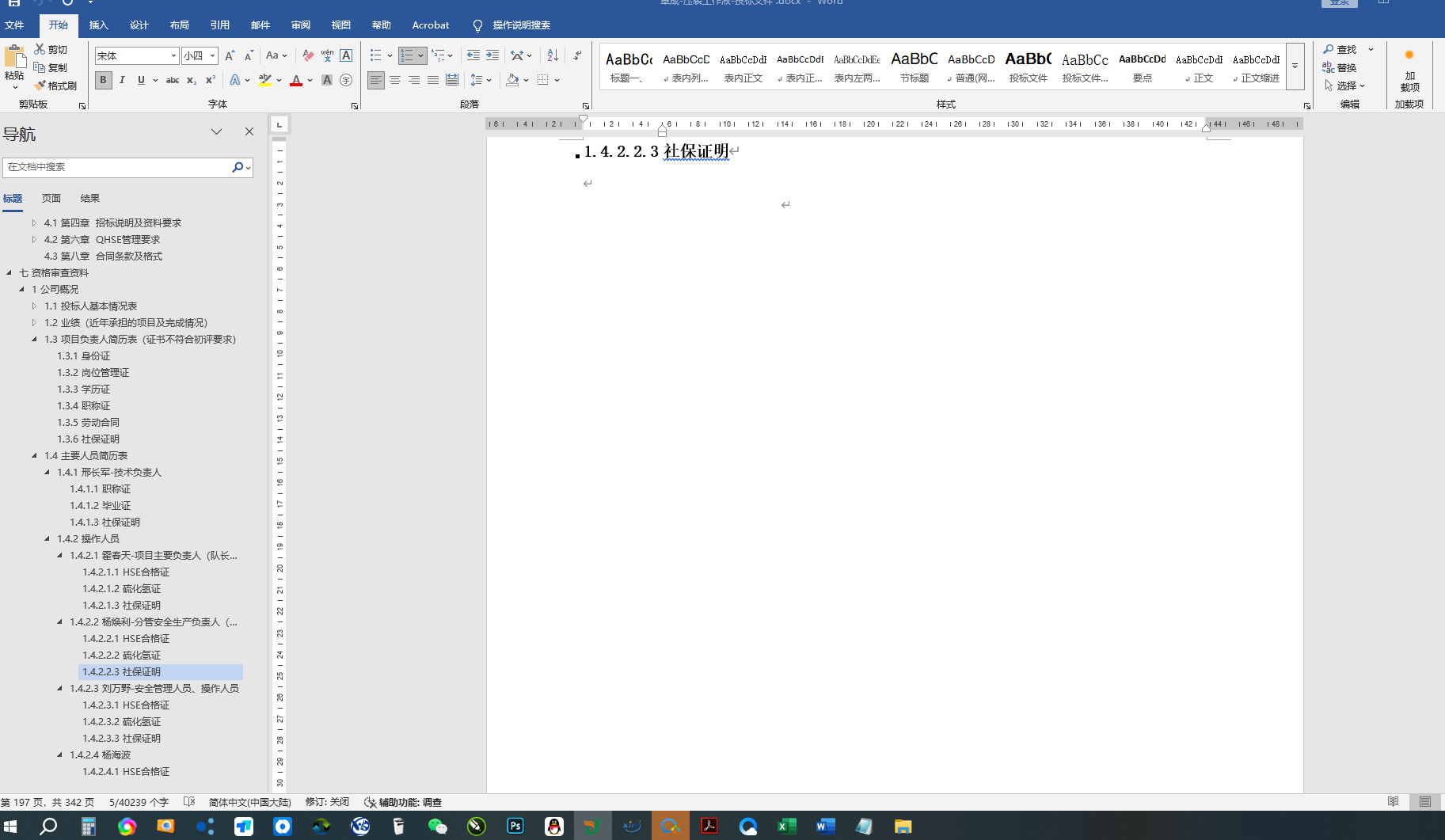The image size is (1445, 840).
Task: Apply paragraph shading fill color
Action: (x=512, y=80)
